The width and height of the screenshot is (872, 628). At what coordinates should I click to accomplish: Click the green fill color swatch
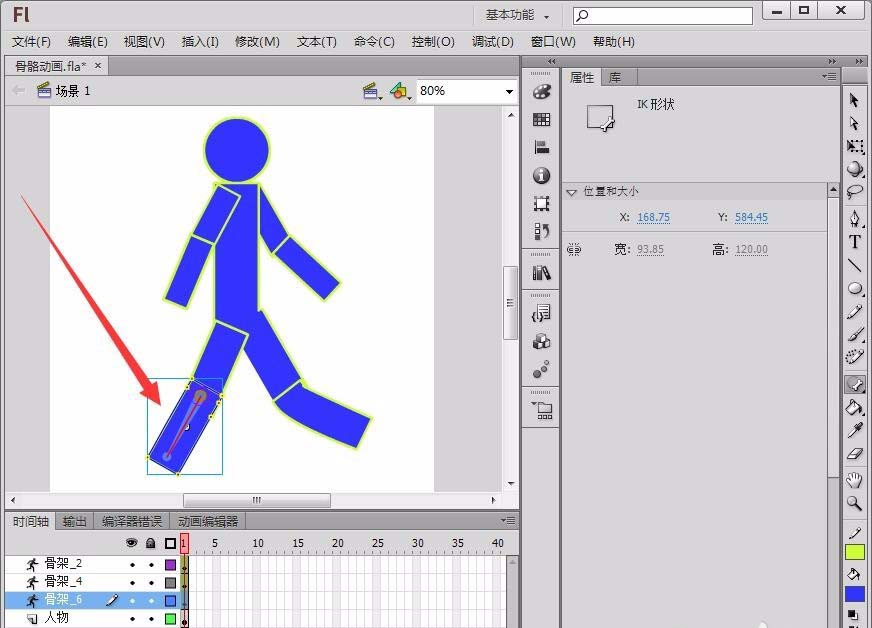pos(855,551)
